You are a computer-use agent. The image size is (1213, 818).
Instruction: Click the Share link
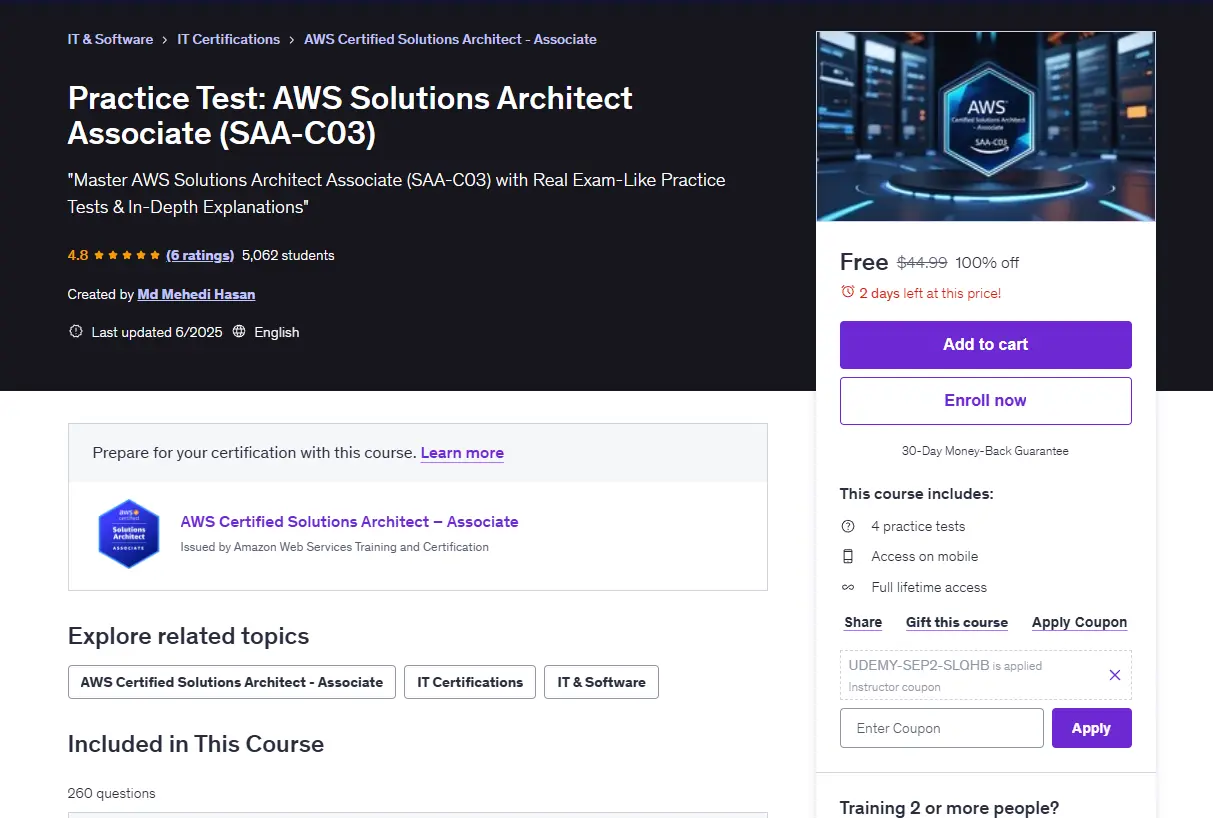point(863,622)
